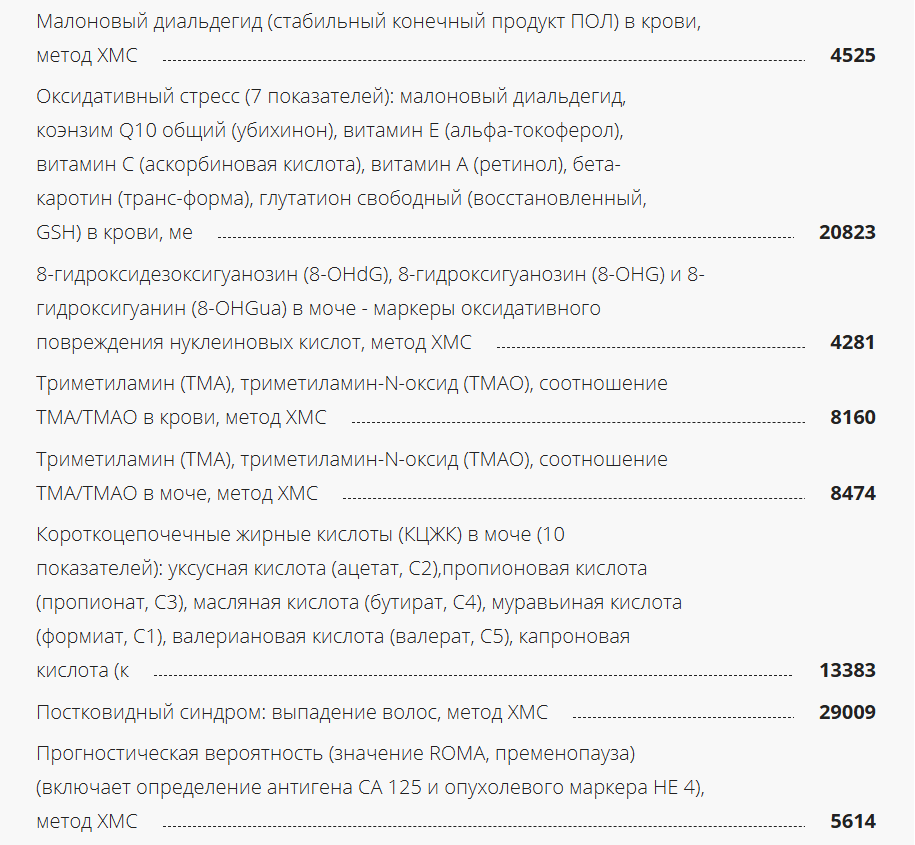The image size is (915, 845).
Task: Select 'Постковидный синдром: выпадение волос' entry
Action: coord(291,713)
